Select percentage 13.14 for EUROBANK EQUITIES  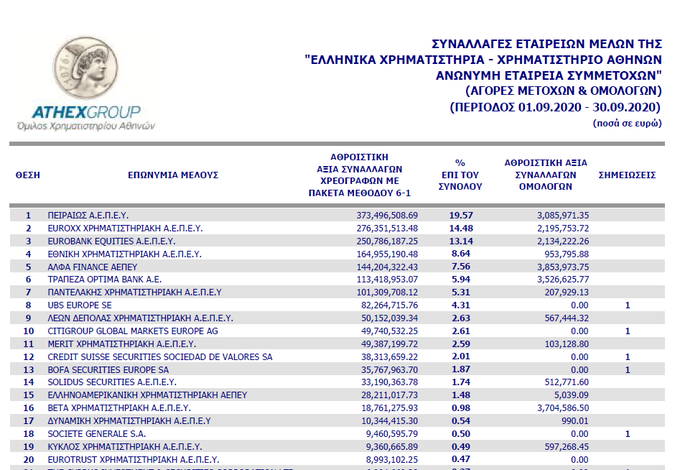[461, 242]
